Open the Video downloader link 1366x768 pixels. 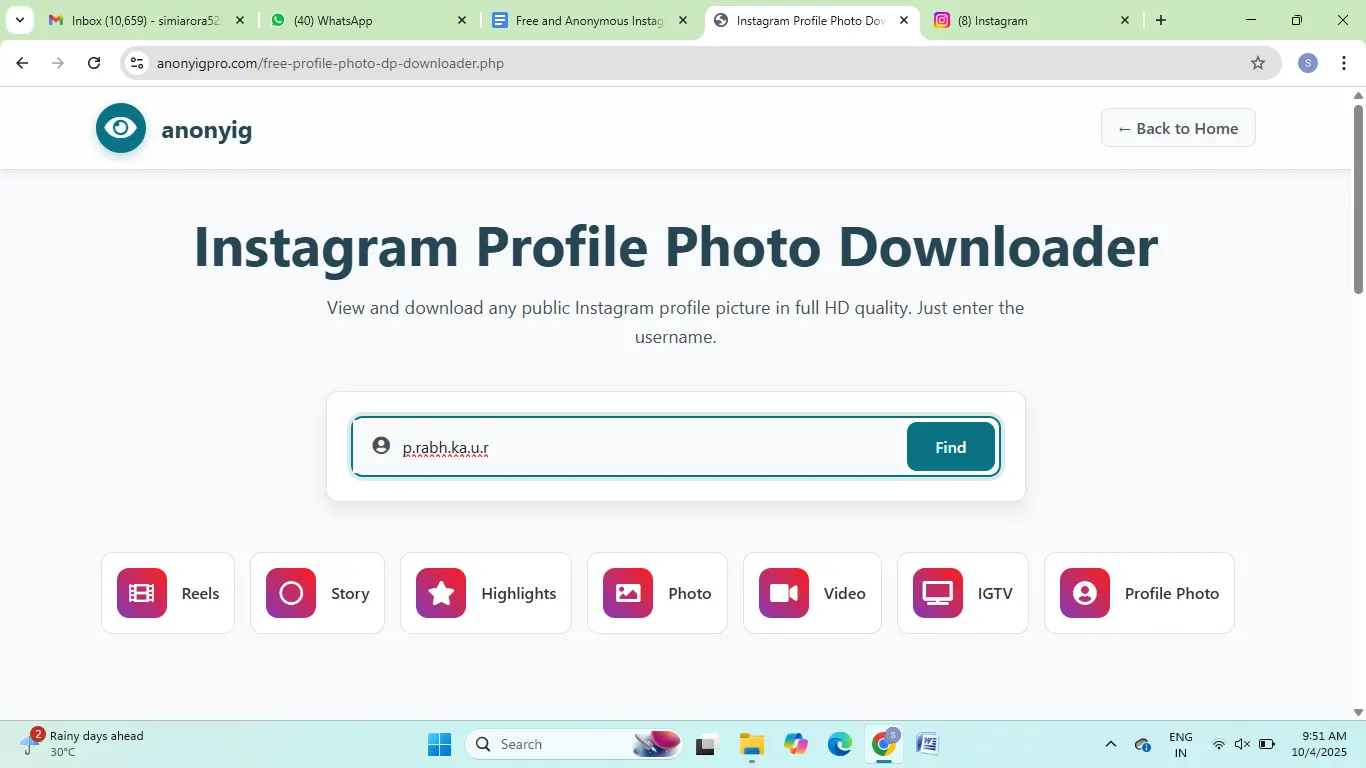click(x=812, y=593)
